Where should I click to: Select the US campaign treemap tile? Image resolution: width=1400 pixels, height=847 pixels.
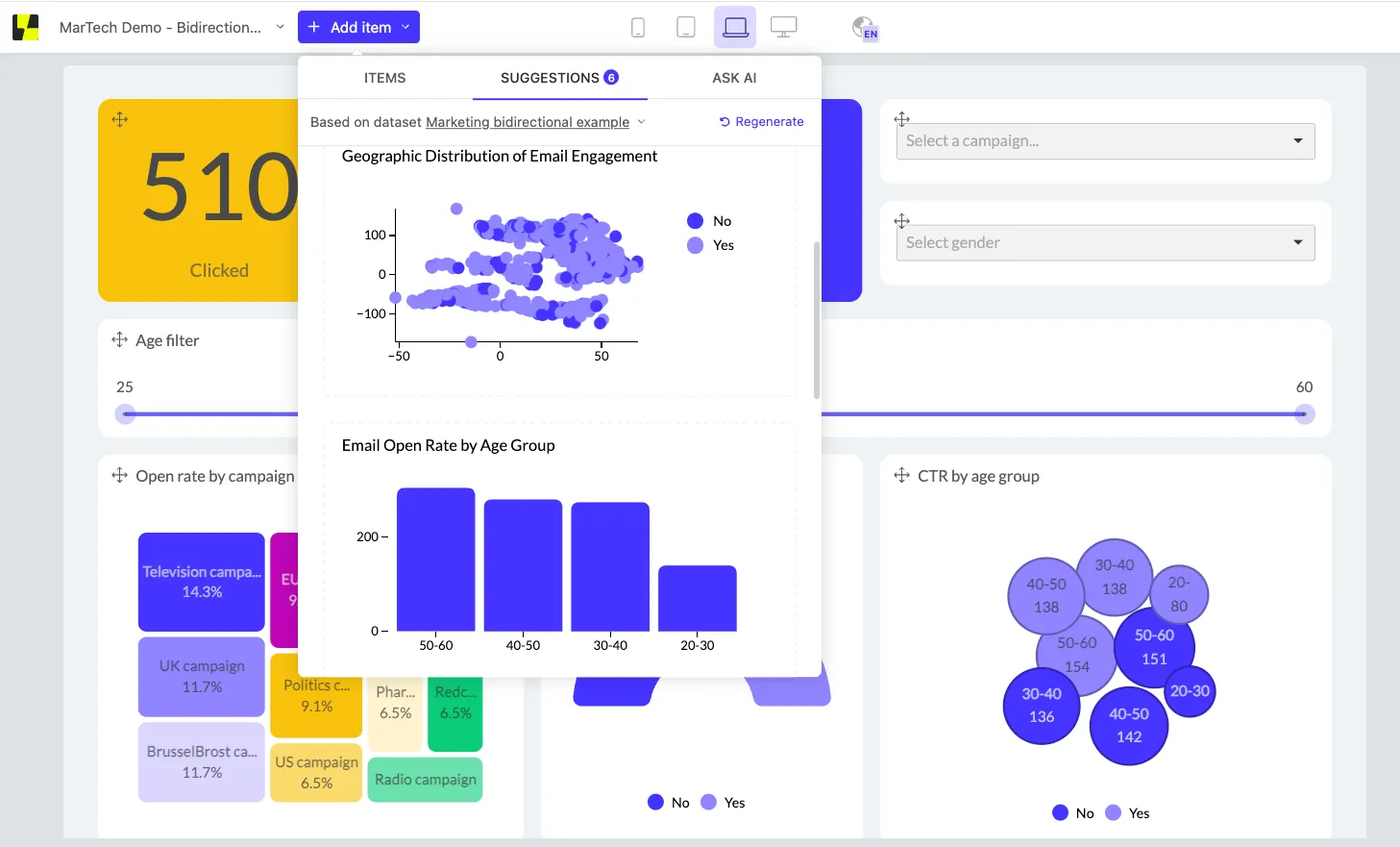316,772
